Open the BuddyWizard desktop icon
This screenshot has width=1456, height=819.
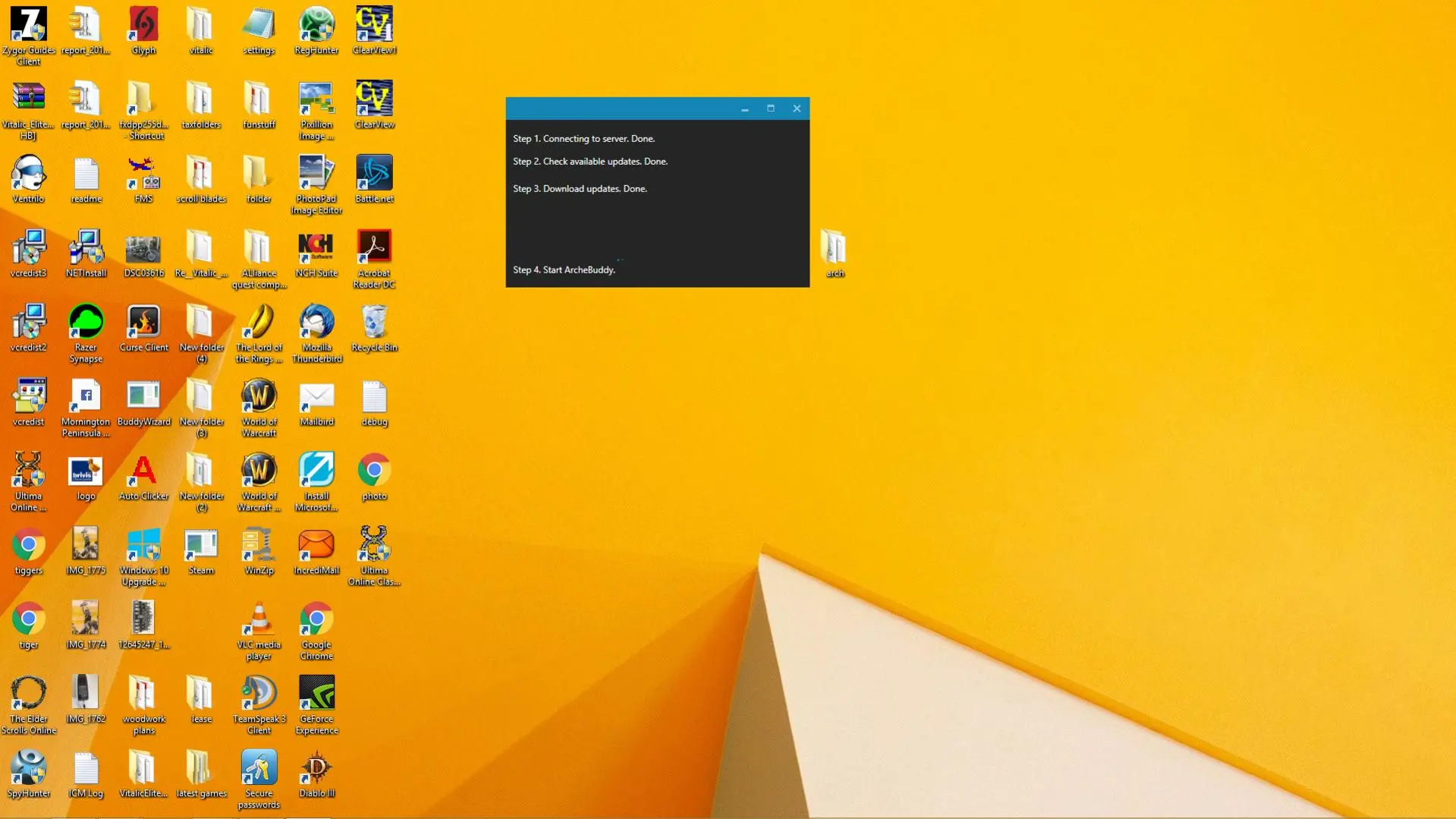pos(143,397)
